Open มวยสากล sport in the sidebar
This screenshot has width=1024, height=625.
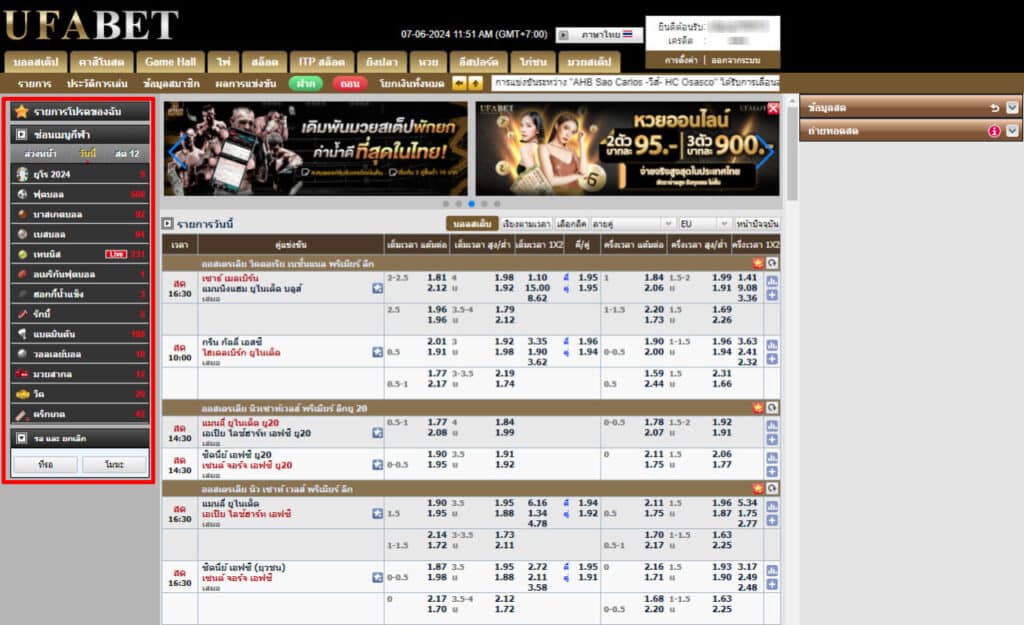coord(79,374)
